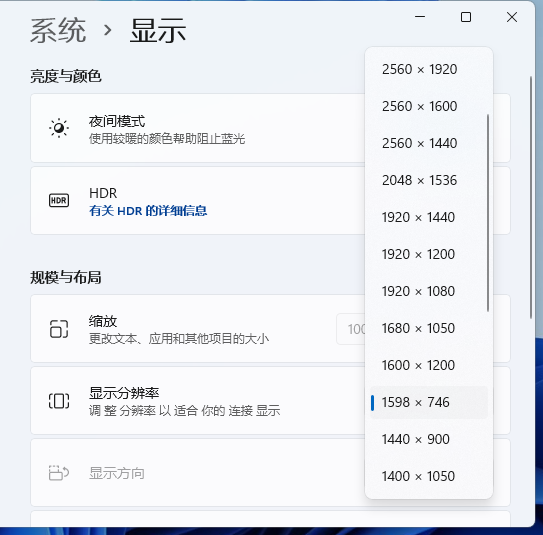543x535 pixels.
Task: Click the 显示分辨率 resolution icon
Action: [x=59, y=401]
